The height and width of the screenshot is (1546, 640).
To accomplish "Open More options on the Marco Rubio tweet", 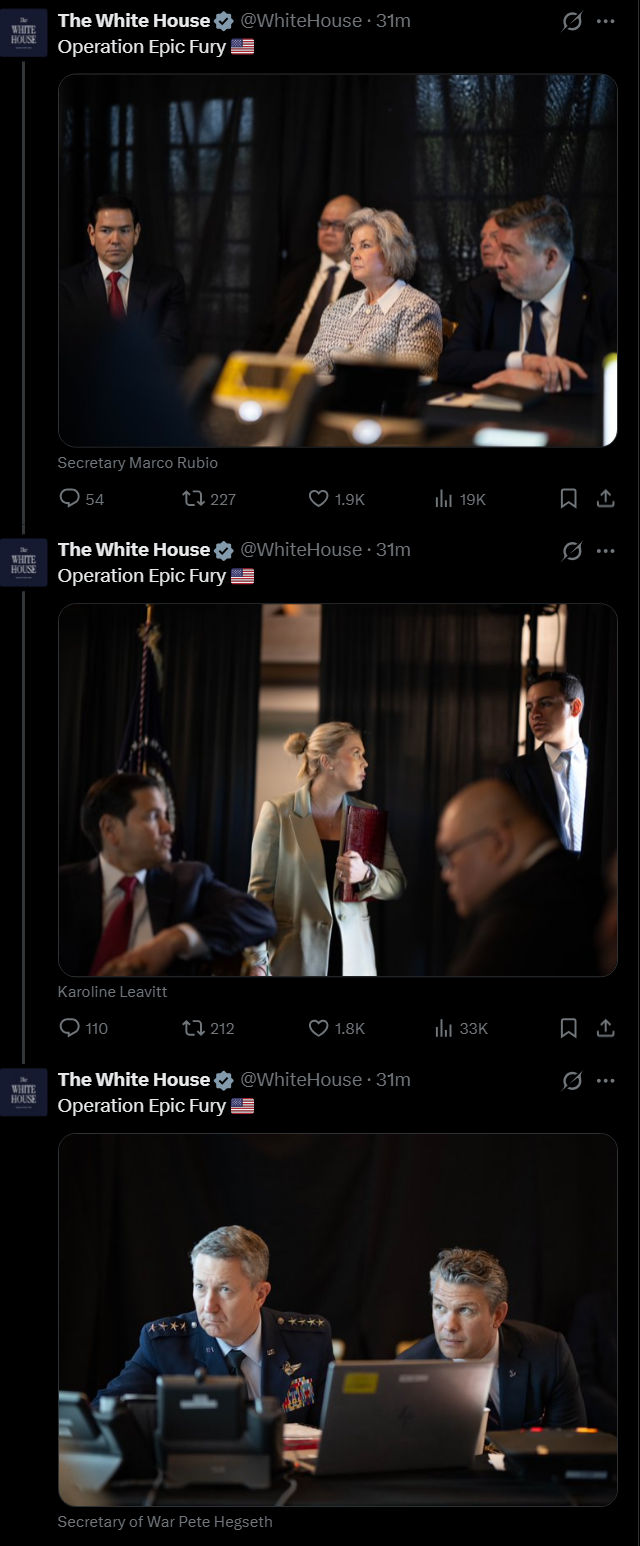I will (x=605, y=21).
